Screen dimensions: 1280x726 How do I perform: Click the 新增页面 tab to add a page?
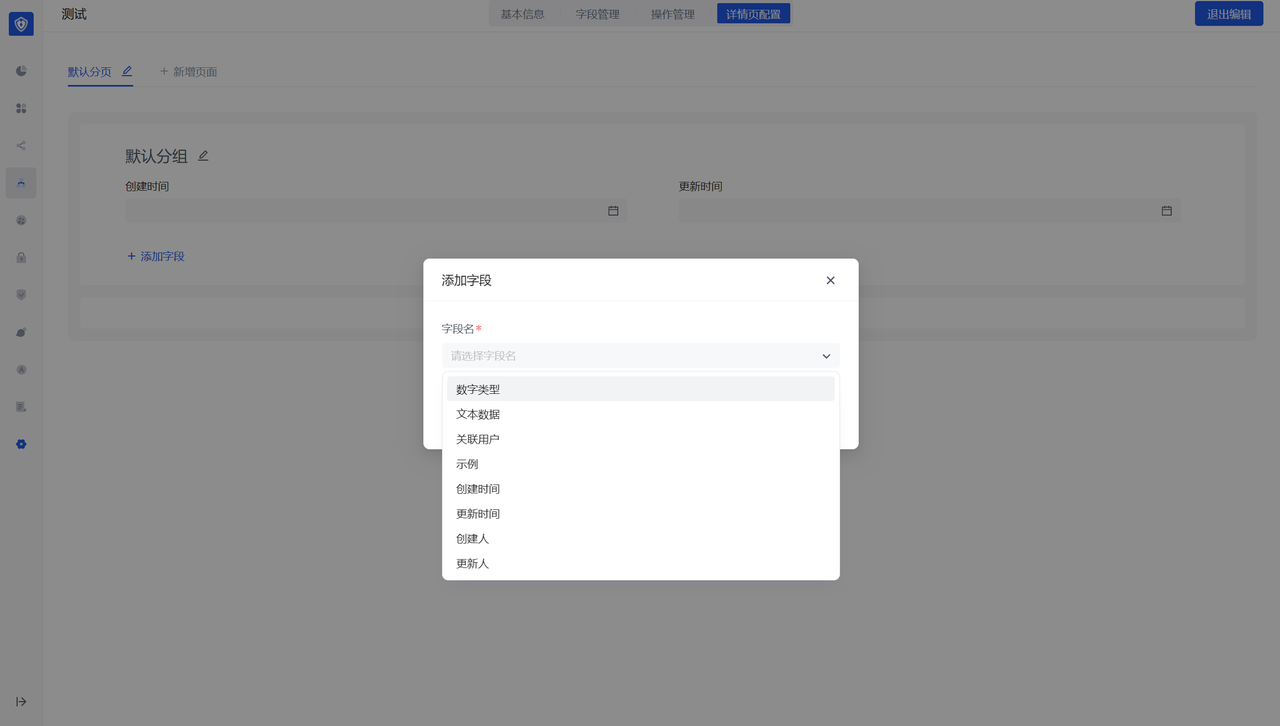point(189,72)
